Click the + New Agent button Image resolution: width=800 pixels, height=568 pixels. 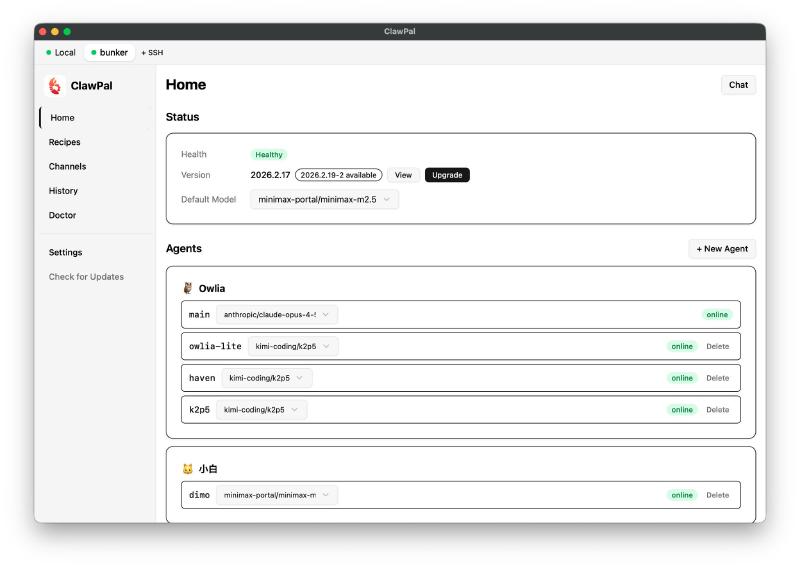(721, 249)
